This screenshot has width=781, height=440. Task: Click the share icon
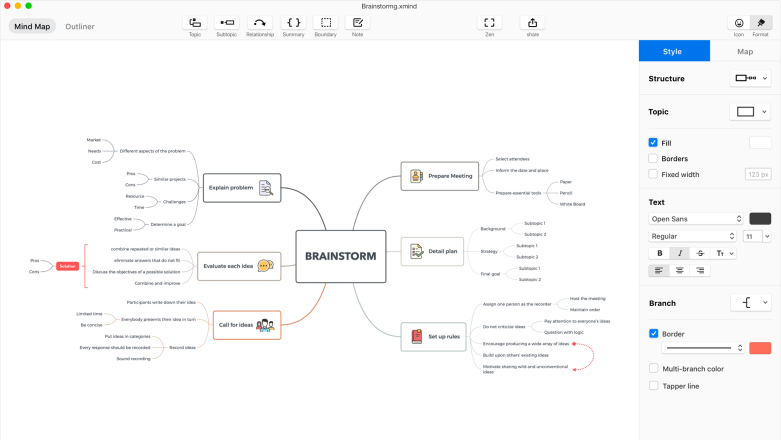point(533,22)
